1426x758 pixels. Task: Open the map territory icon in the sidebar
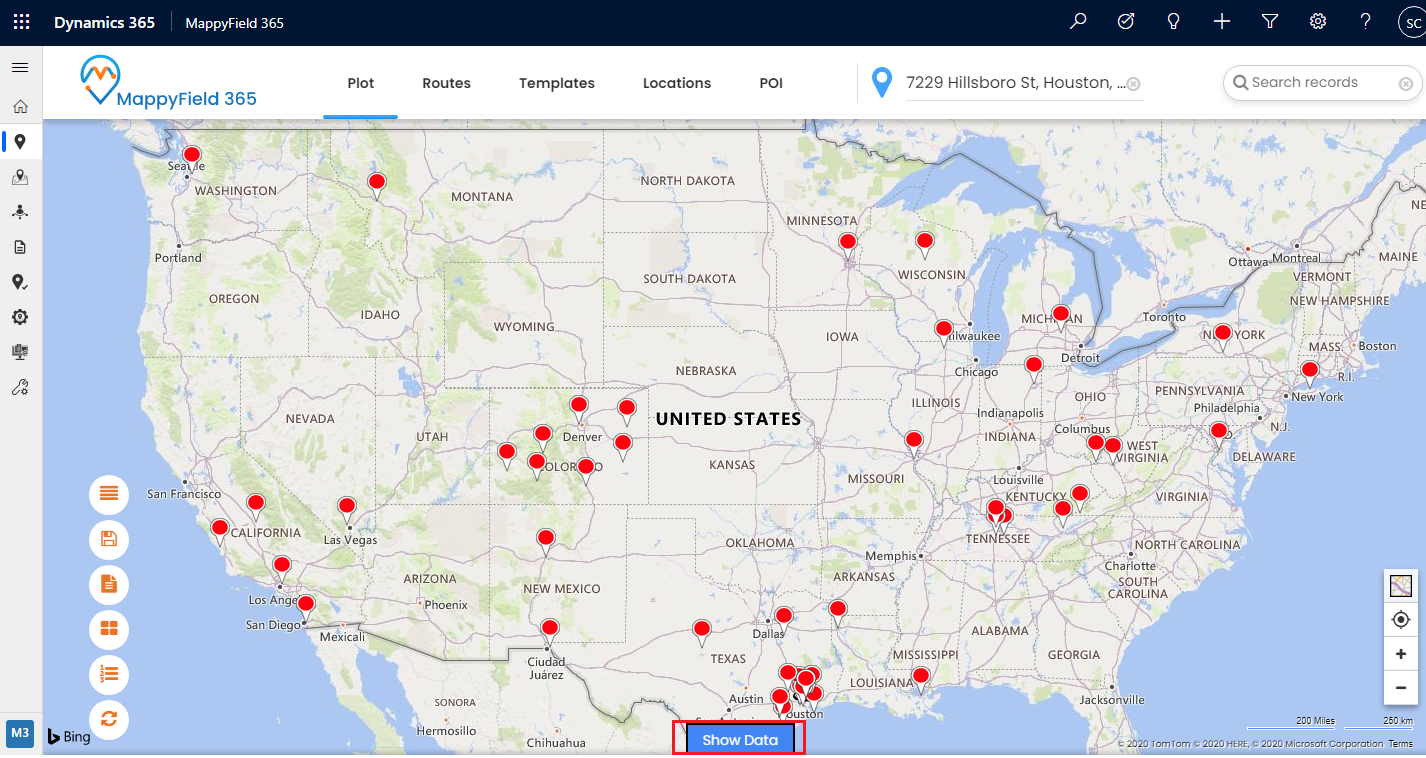tap(20, 177)
